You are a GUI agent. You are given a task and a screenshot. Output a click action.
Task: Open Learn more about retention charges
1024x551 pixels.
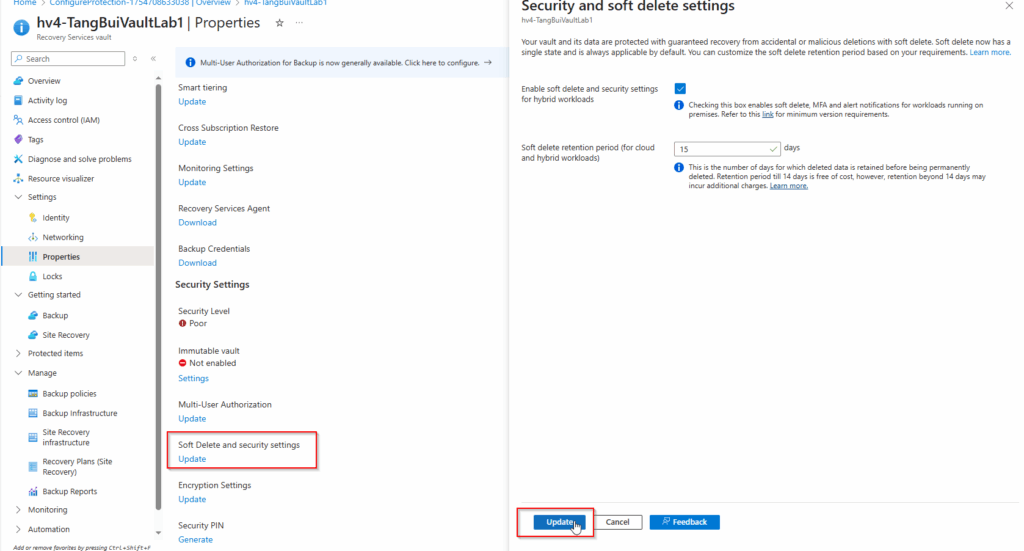[788, 186]
